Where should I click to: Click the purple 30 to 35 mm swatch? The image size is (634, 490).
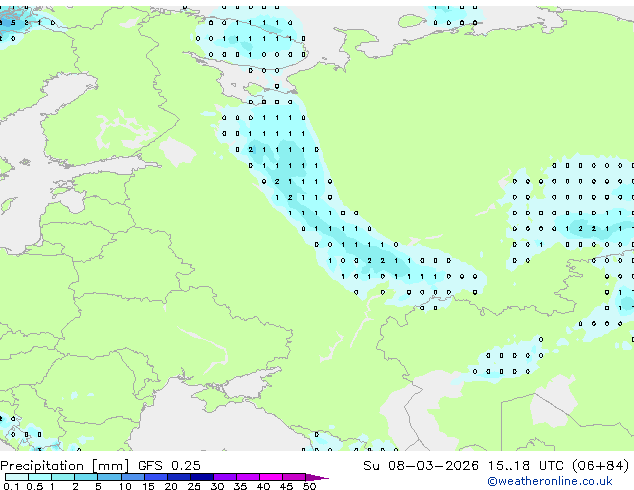coord(224,477)
